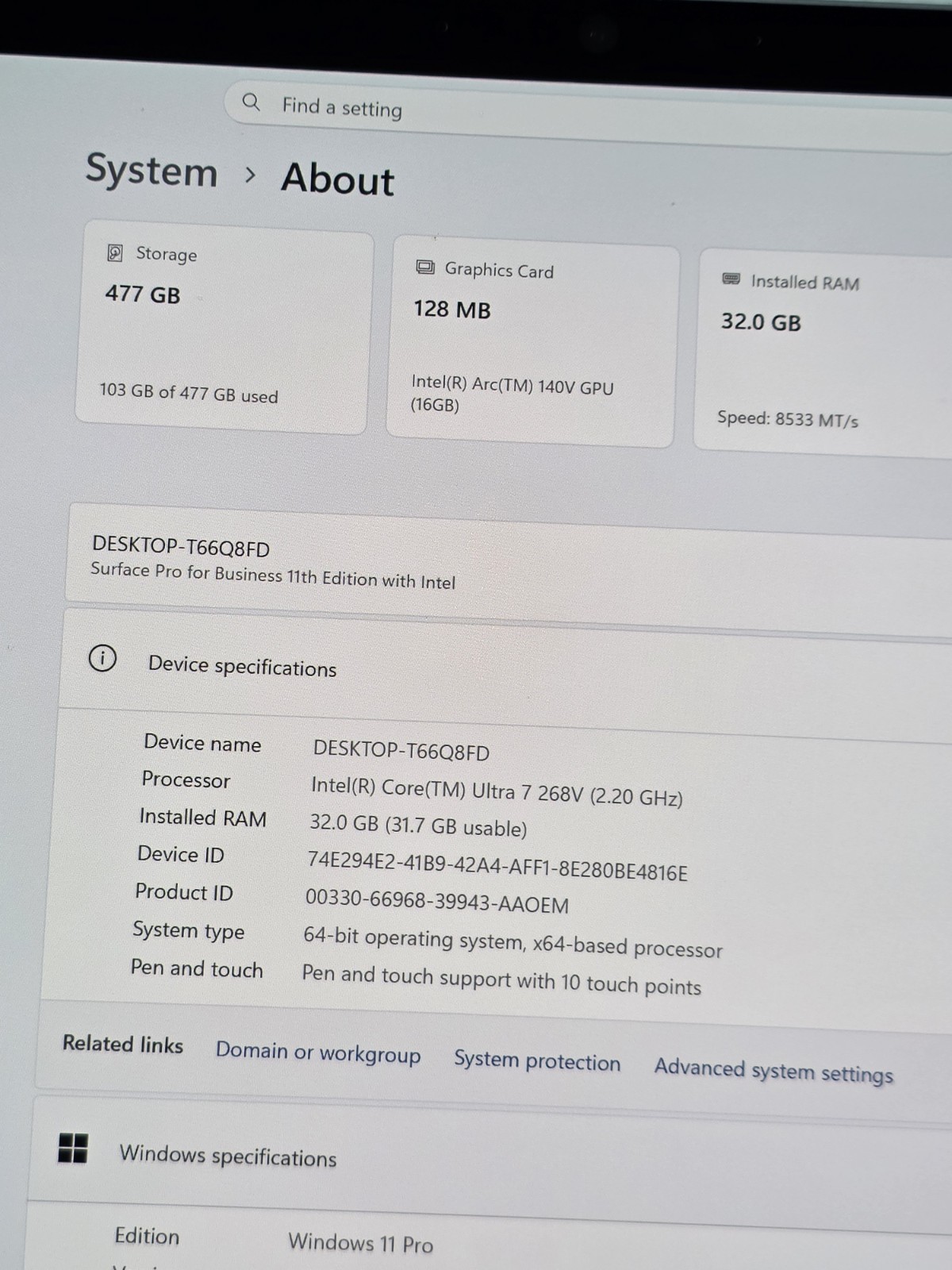Click the Product ID label
The width and height of the screenshot is (952, 1270).
pyautogui.click(x=184, y=892)
